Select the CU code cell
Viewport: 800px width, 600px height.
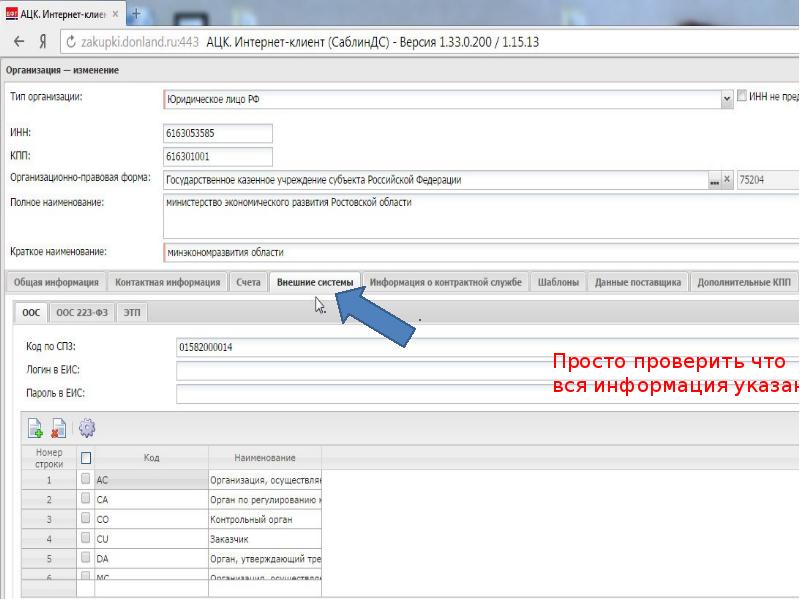(x=152, y=539)
